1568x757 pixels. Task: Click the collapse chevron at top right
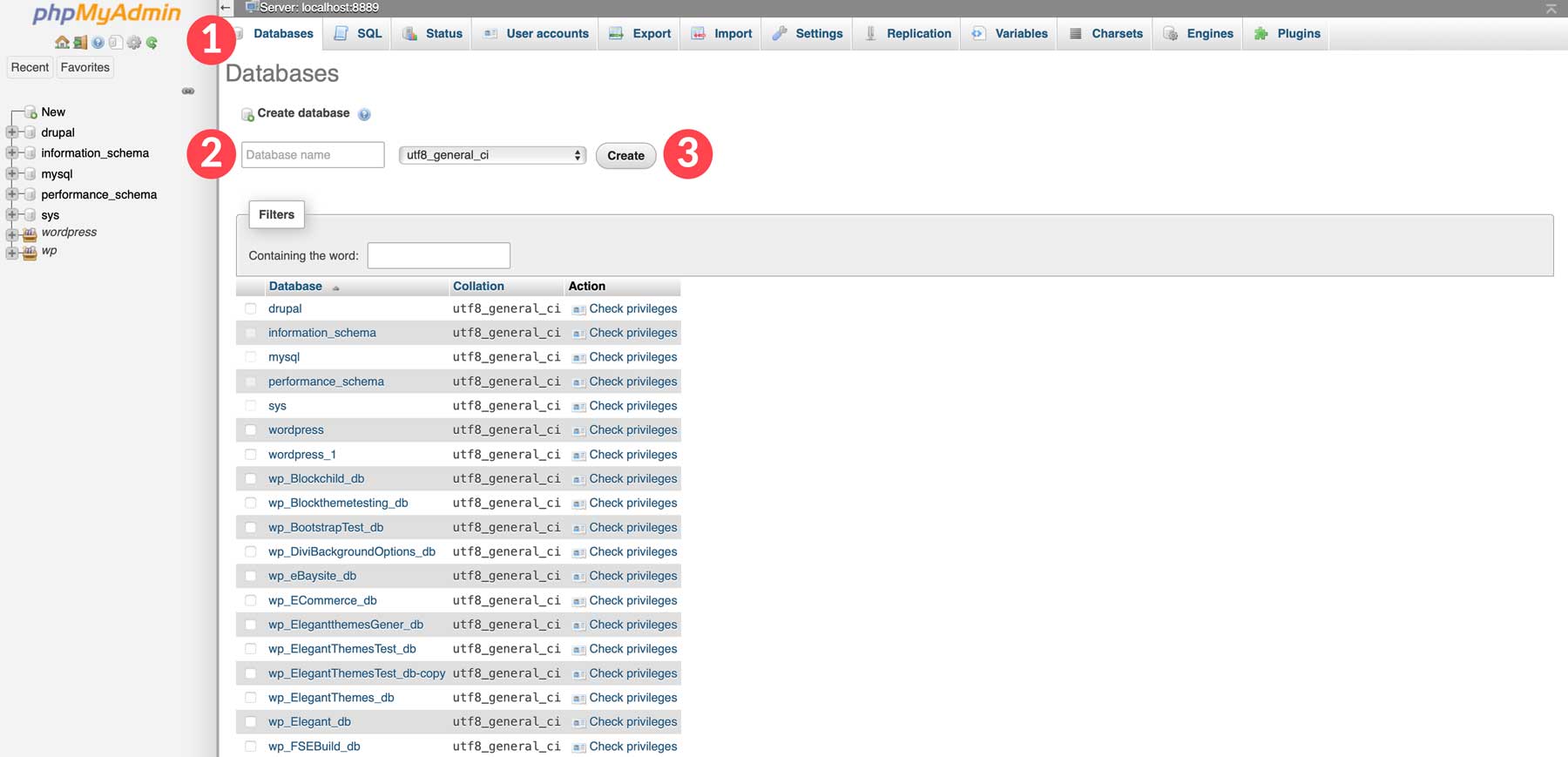(1551, 9)
